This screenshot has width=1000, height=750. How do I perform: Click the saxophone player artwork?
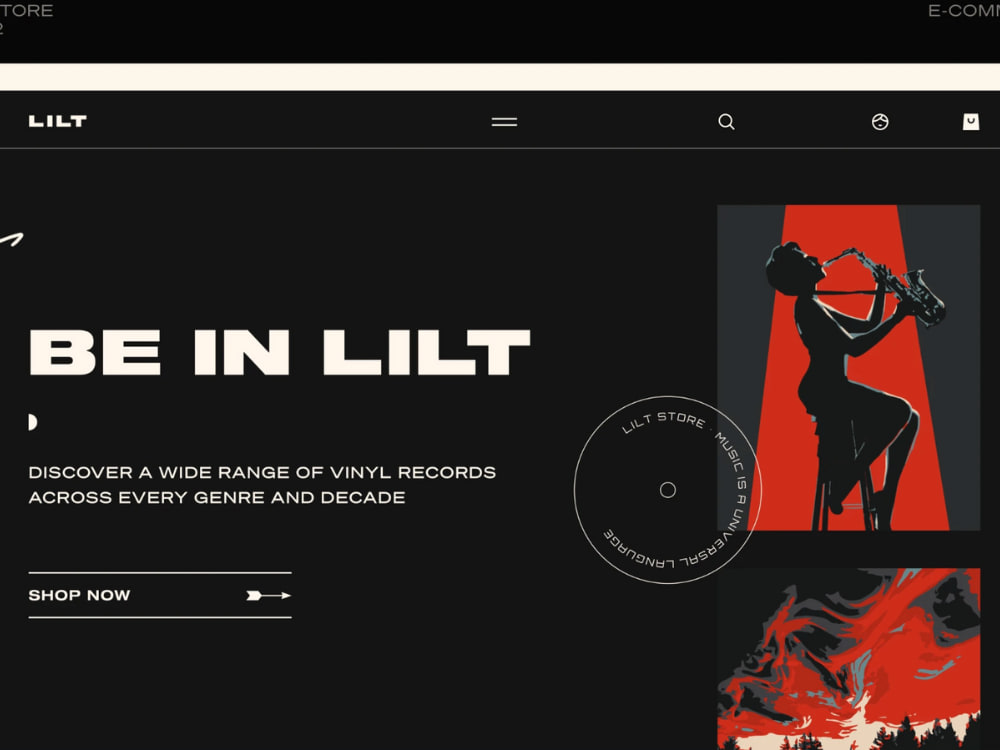point(849,367)
